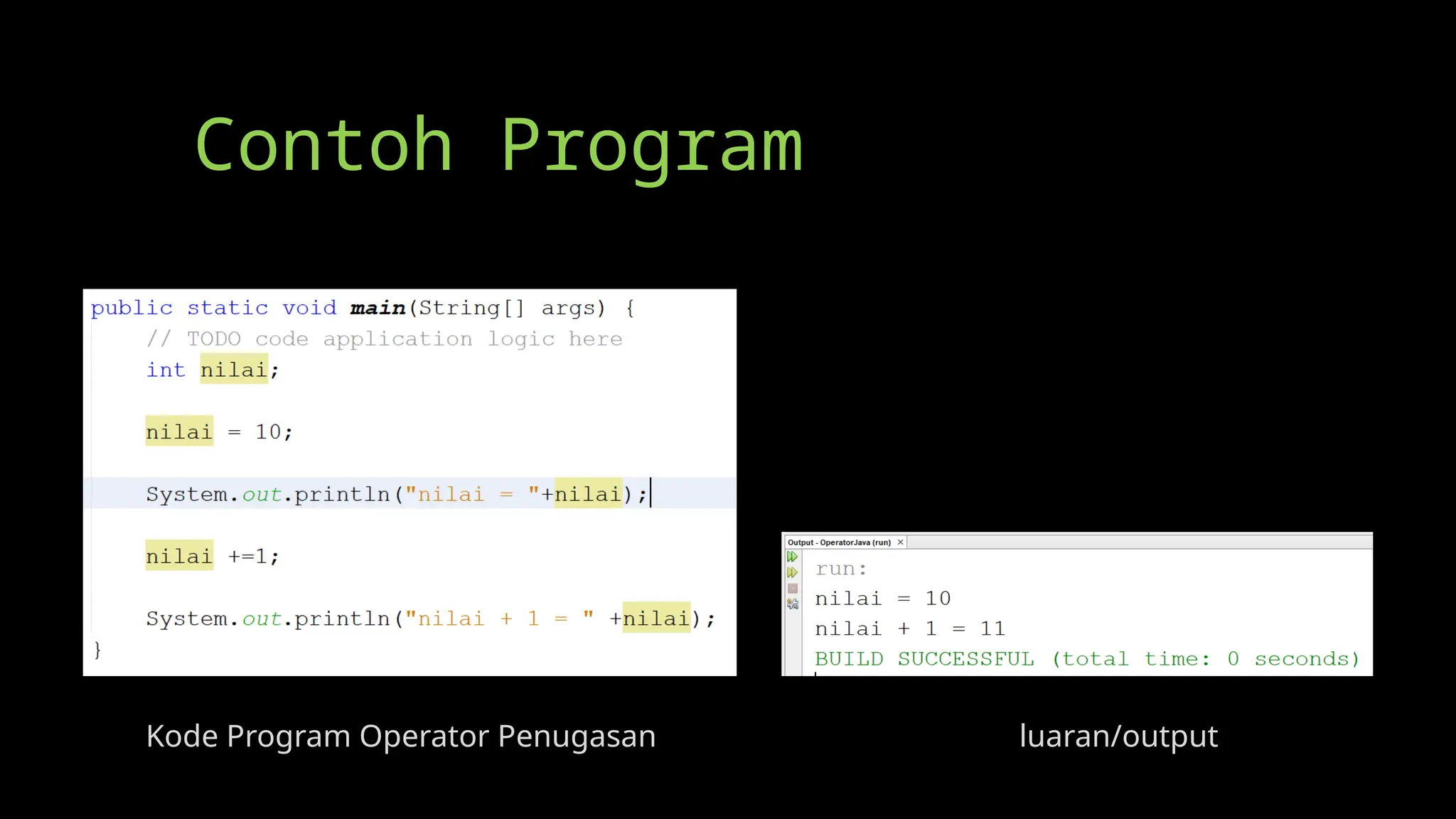The image size is (1456, 819).
Task: Click the TODO code application logic comment
Action: pyautogui.click(x=384, y=339)
